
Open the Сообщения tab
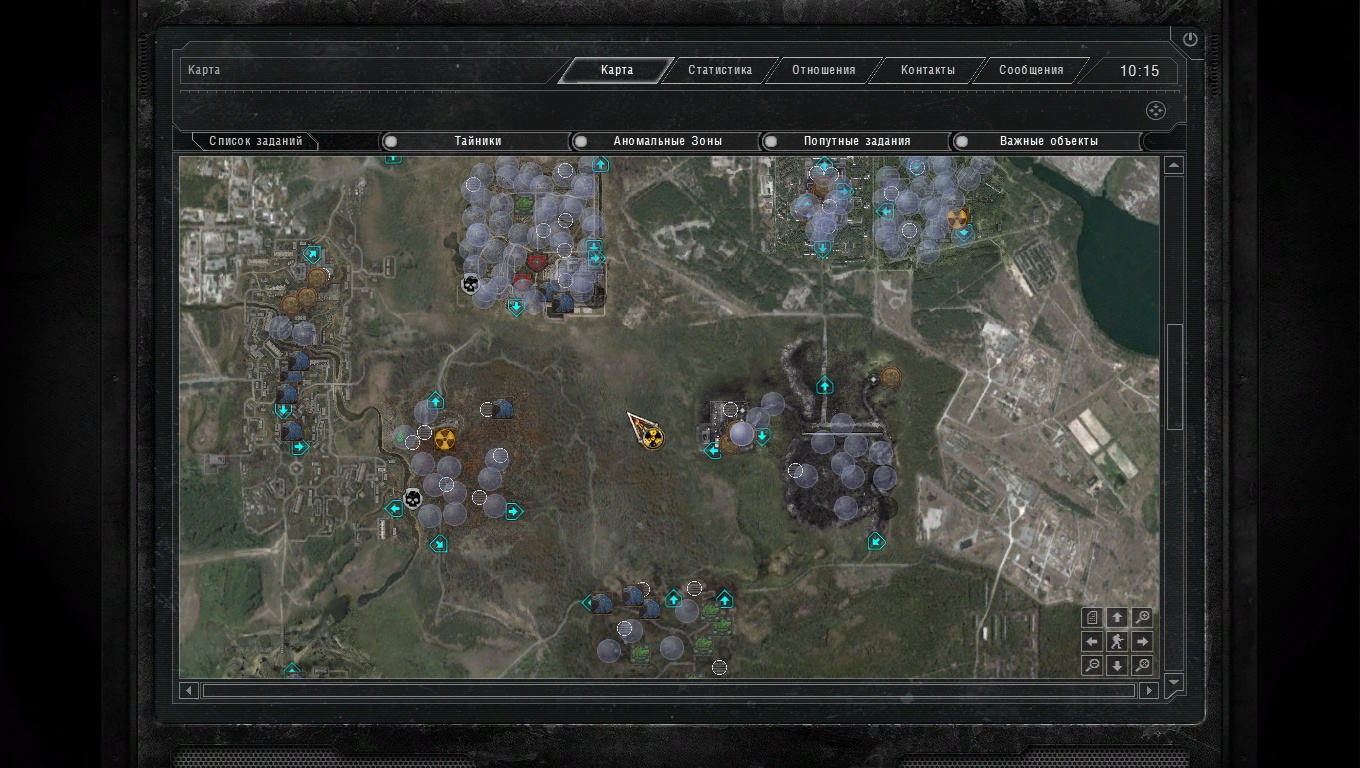(1031, 70)
